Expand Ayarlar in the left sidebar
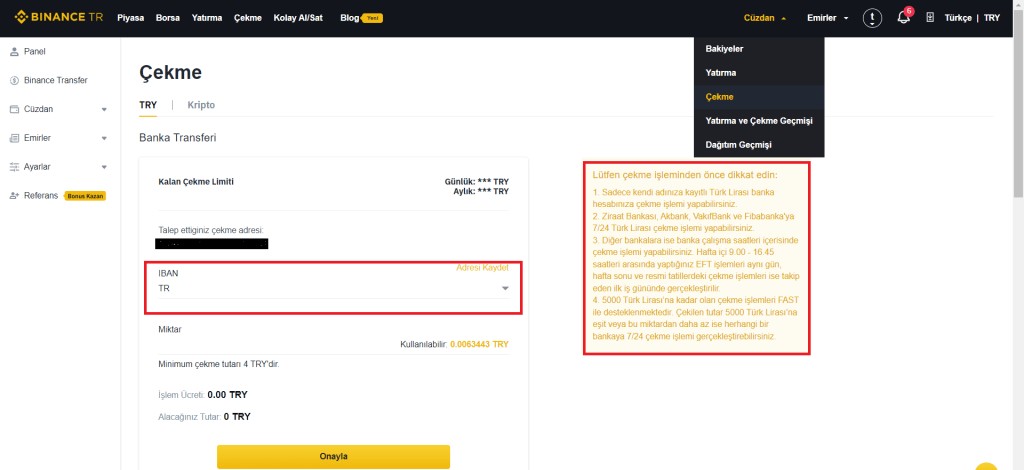Screen dimensions: 1024x470 click(104, 167)
